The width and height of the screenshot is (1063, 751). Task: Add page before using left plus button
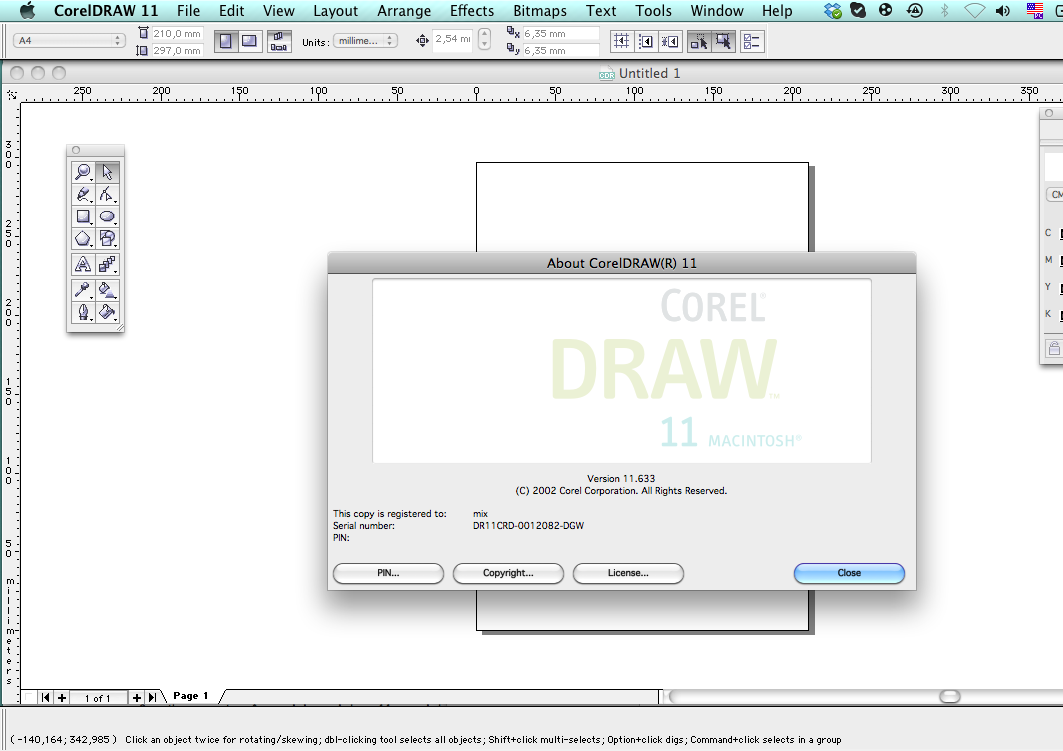(62, 697)
